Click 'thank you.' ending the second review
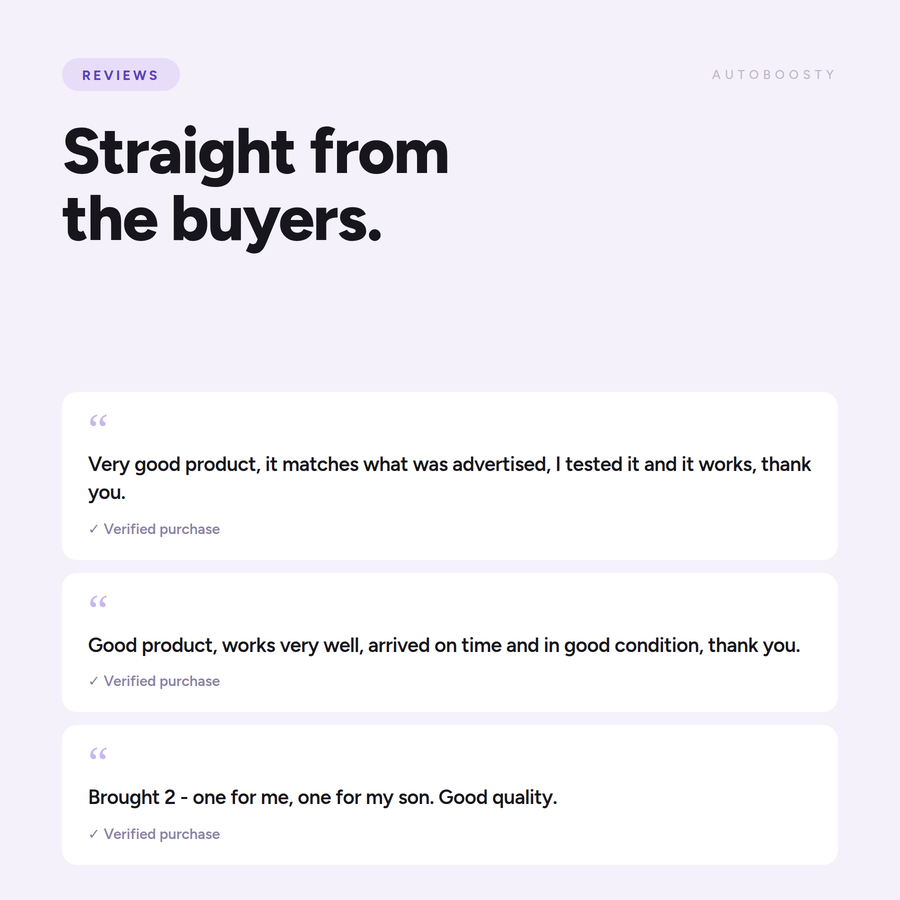This screenshot has width=900, height=900. pyautogui.click(x=754, y=646)
